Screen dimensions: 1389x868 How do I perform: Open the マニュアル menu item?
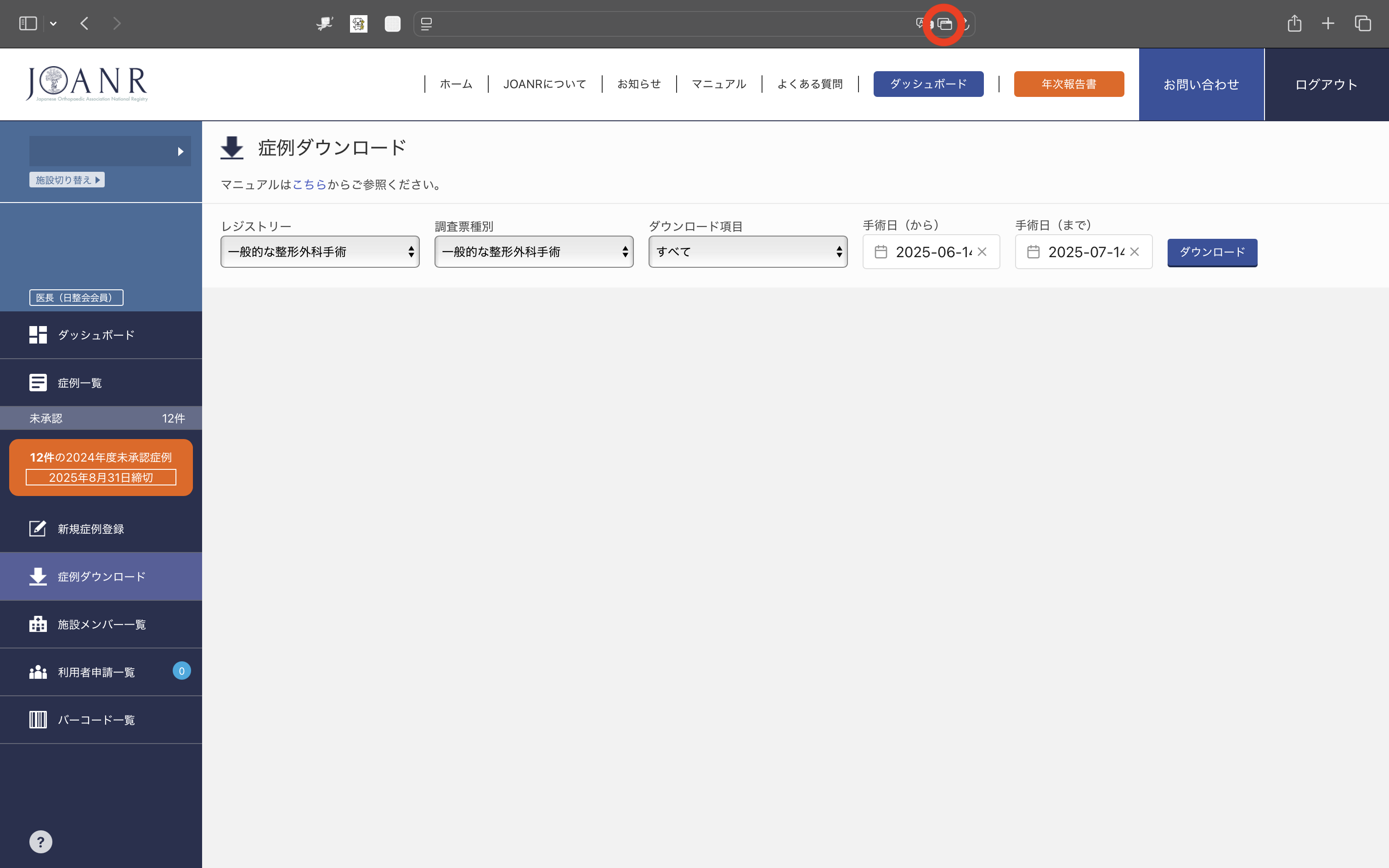point(718,84)
